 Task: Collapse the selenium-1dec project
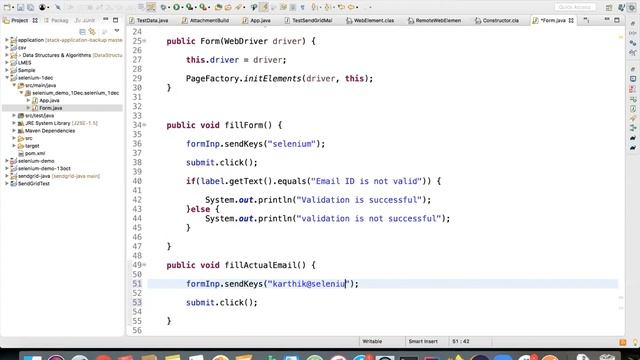coord(7,78)
